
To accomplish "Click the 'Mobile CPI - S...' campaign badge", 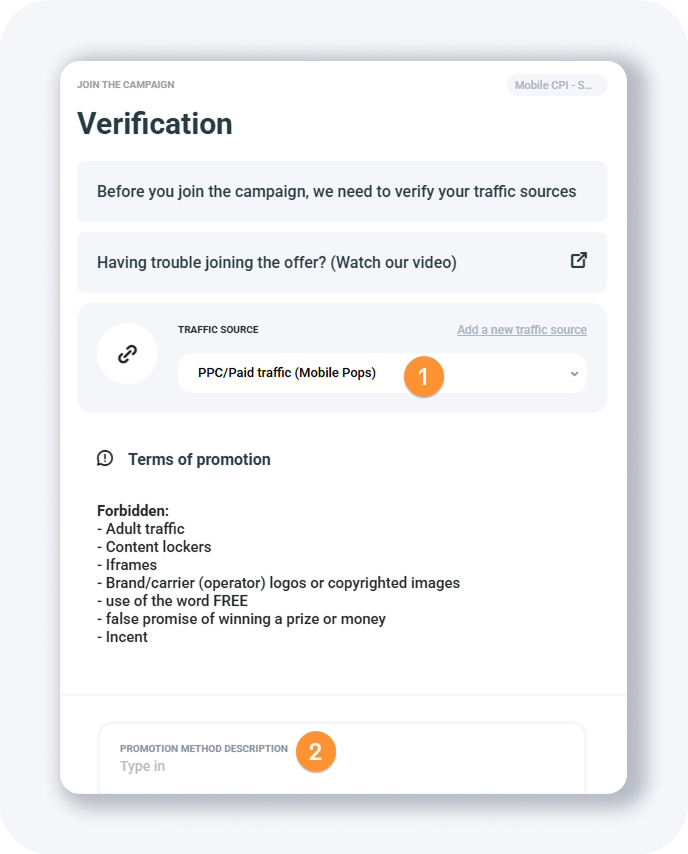I will (x=556, y=85).
